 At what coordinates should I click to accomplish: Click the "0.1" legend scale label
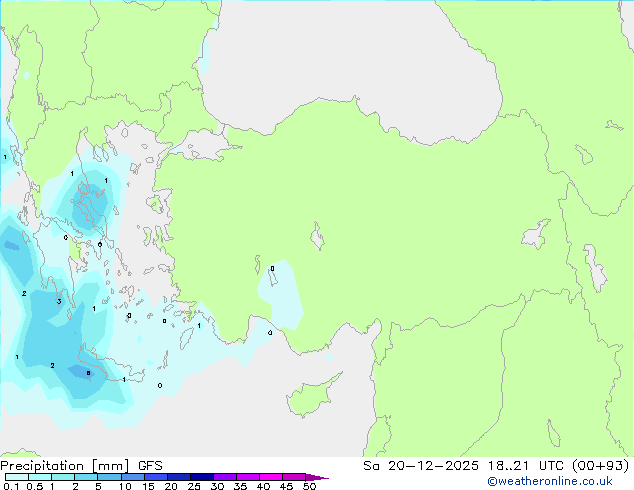pyautogui.click(x=11, y=486)
